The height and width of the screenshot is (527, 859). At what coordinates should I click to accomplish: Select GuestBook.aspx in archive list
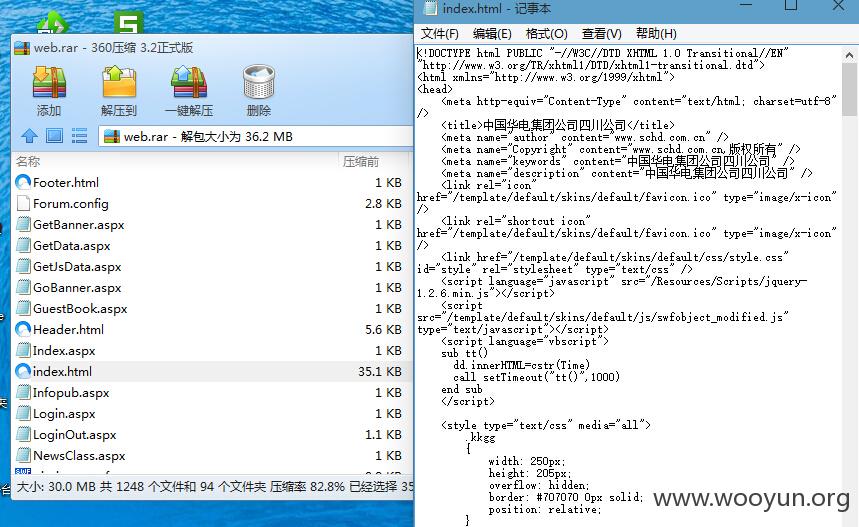click(x=80, y=309)
